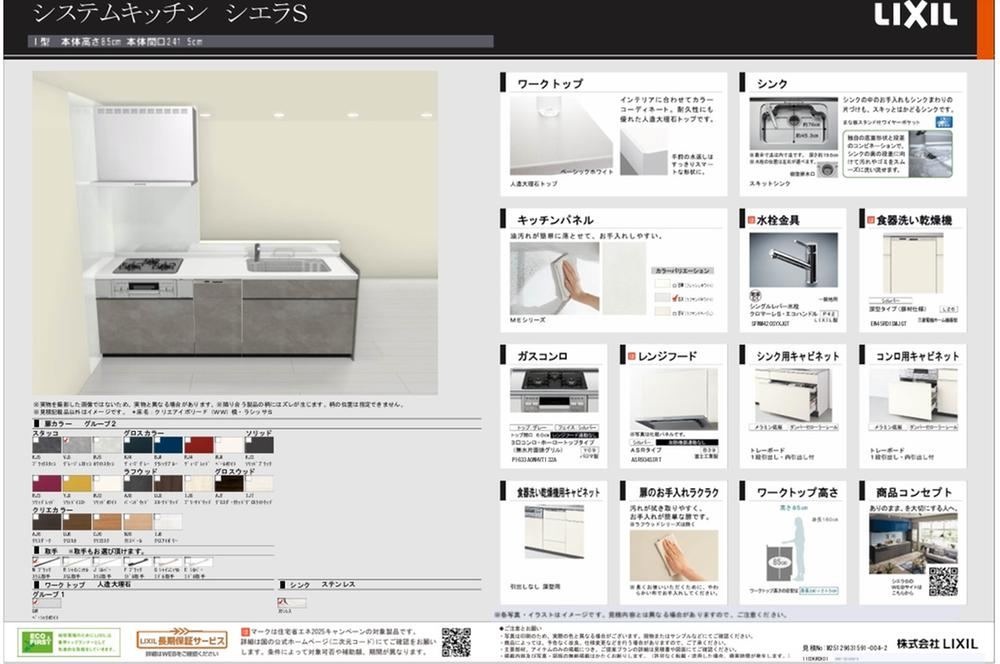Image resolution: width=1000 pixels, height=664 pixels.
Task: Click the orange mark beside 水栓金具
Action: coord(751,220)
